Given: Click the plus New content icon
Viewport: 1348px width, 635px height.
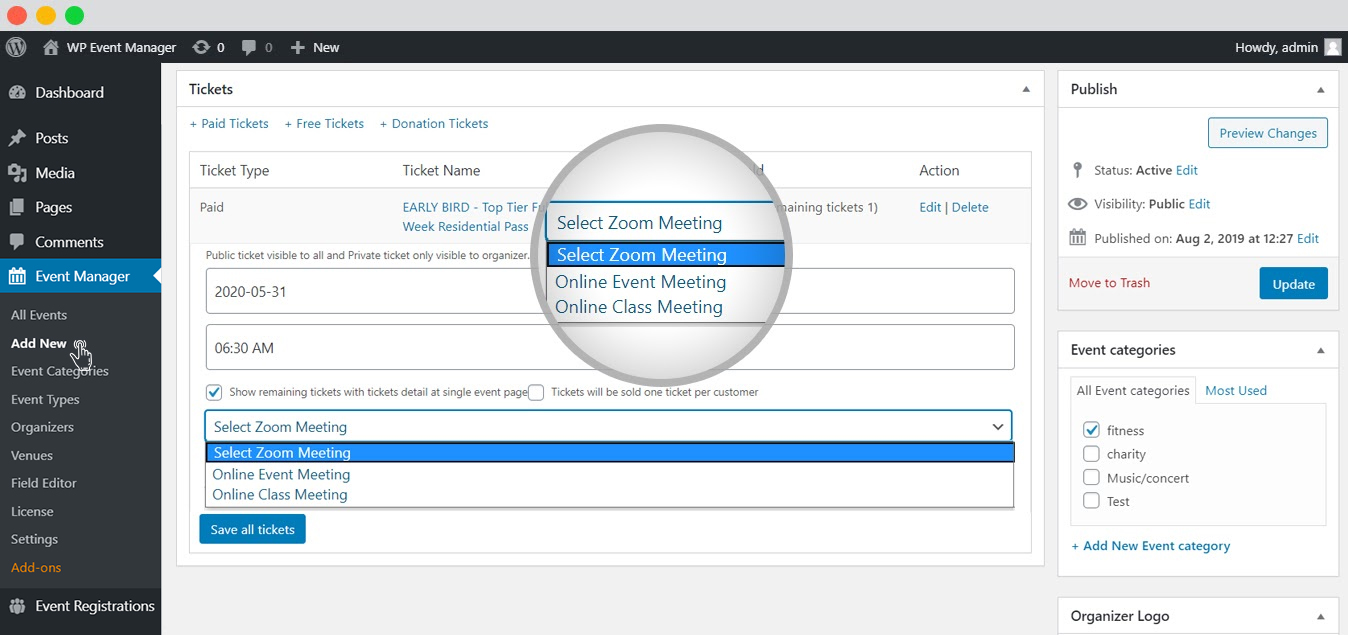Looking at the screenshot, I should [x=297, y=47].
